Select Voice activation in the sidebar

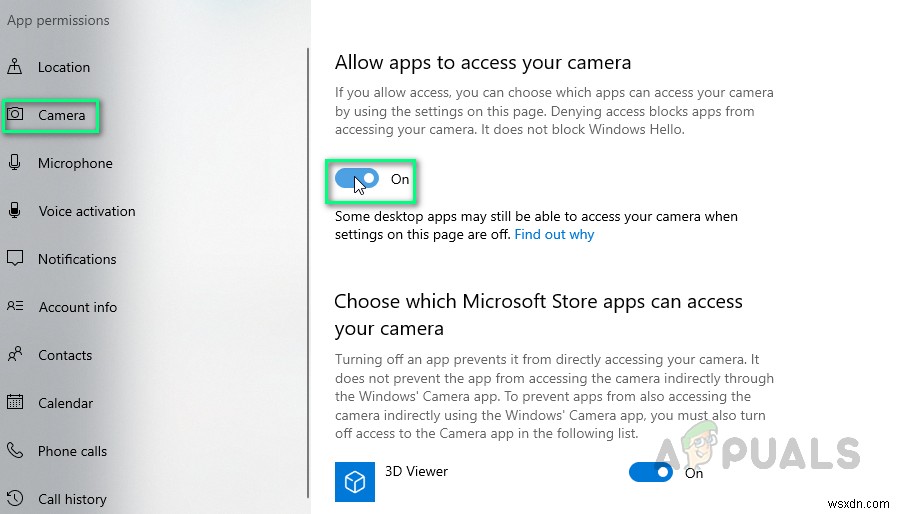(86, 211)
